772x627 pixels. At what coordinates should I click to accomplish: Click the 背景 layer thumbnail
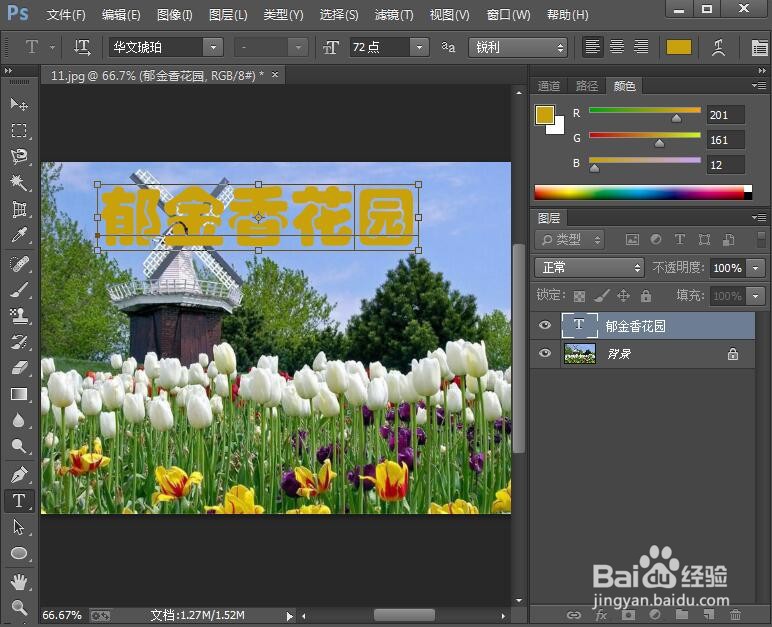pos(580,353)
